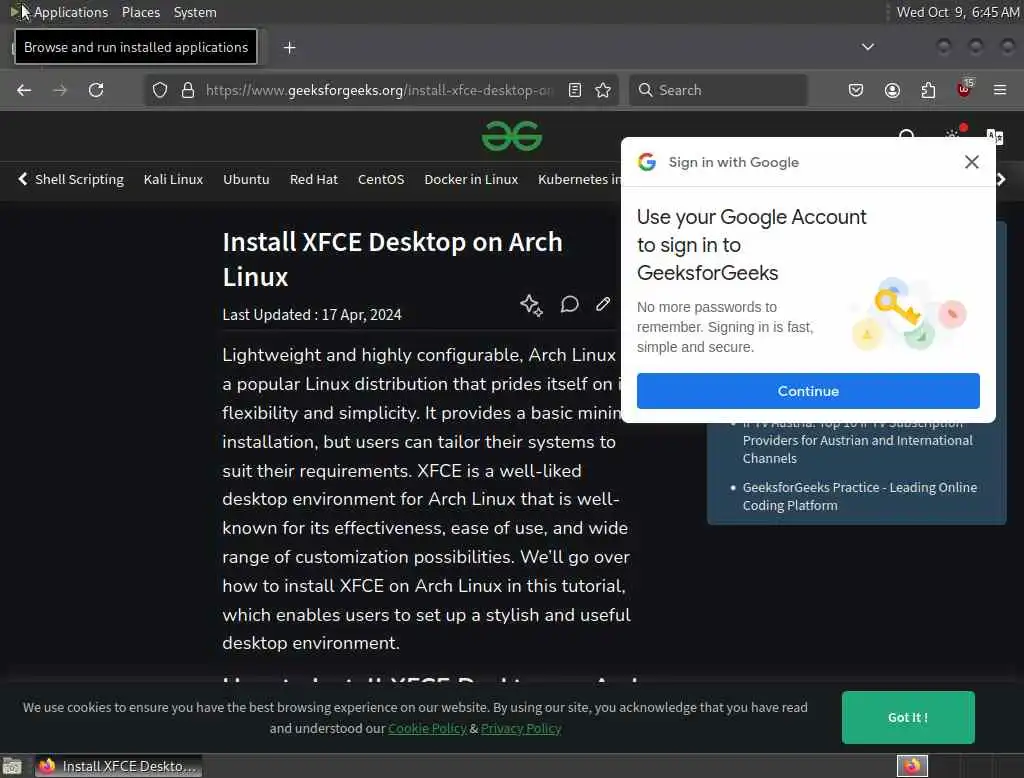Click the Got It! cookie button
Viewport: 1024px width, 778px height.
click(908, 717)
